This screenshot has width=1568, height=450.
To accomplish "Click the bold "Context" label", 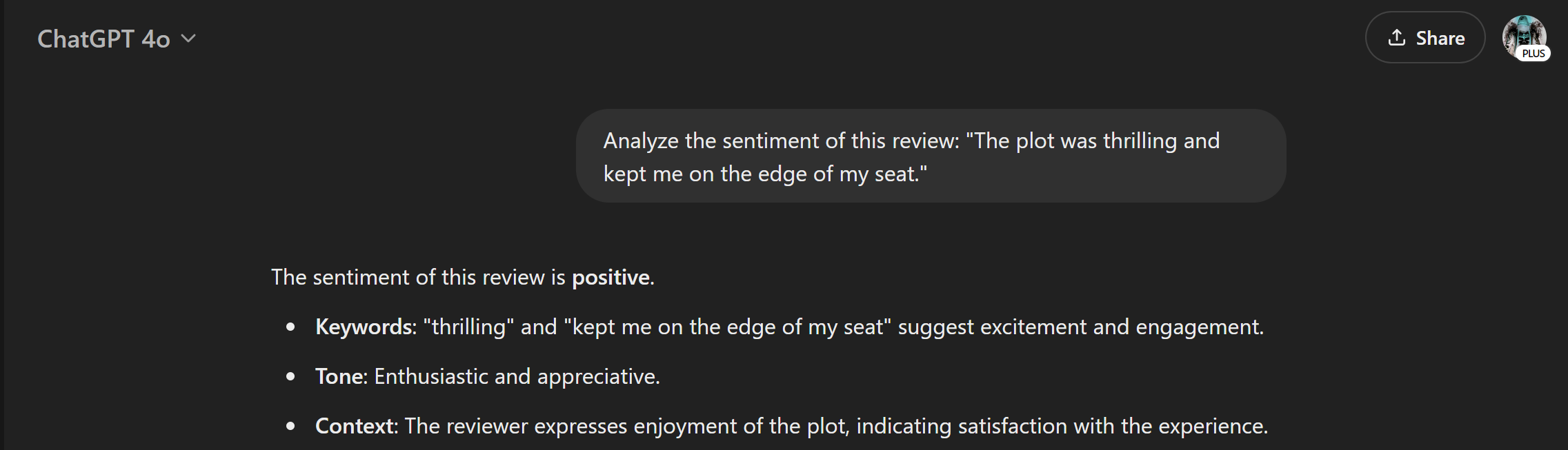I will coord(354,426).
